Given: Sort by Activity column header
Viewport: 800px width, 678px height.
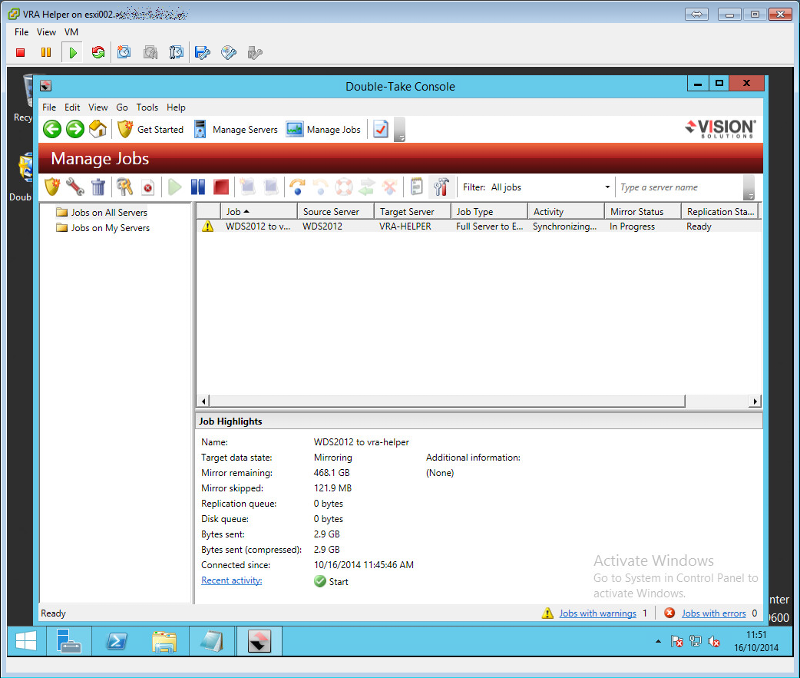Looking at the screenshot, I should coord(566,211).
